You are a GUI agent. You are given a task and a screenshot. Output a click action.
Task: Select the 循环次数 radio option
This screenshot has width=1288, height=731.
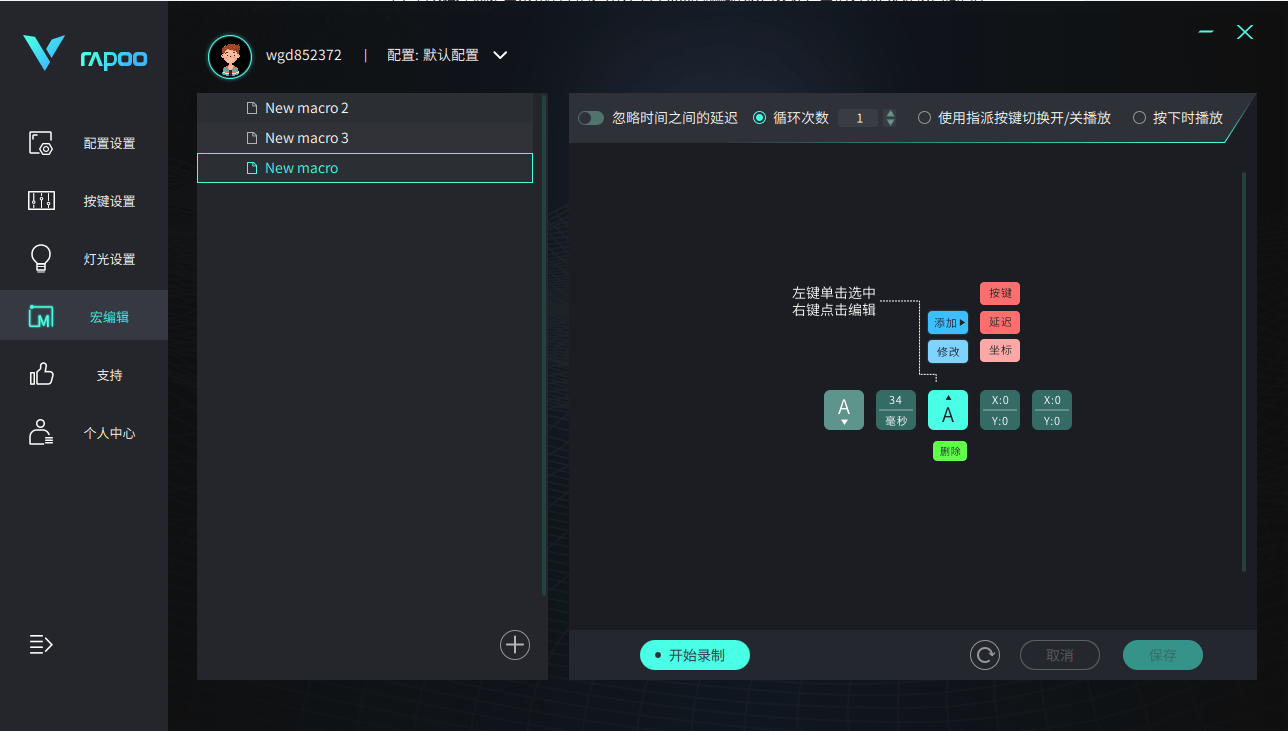pos(760,118)
